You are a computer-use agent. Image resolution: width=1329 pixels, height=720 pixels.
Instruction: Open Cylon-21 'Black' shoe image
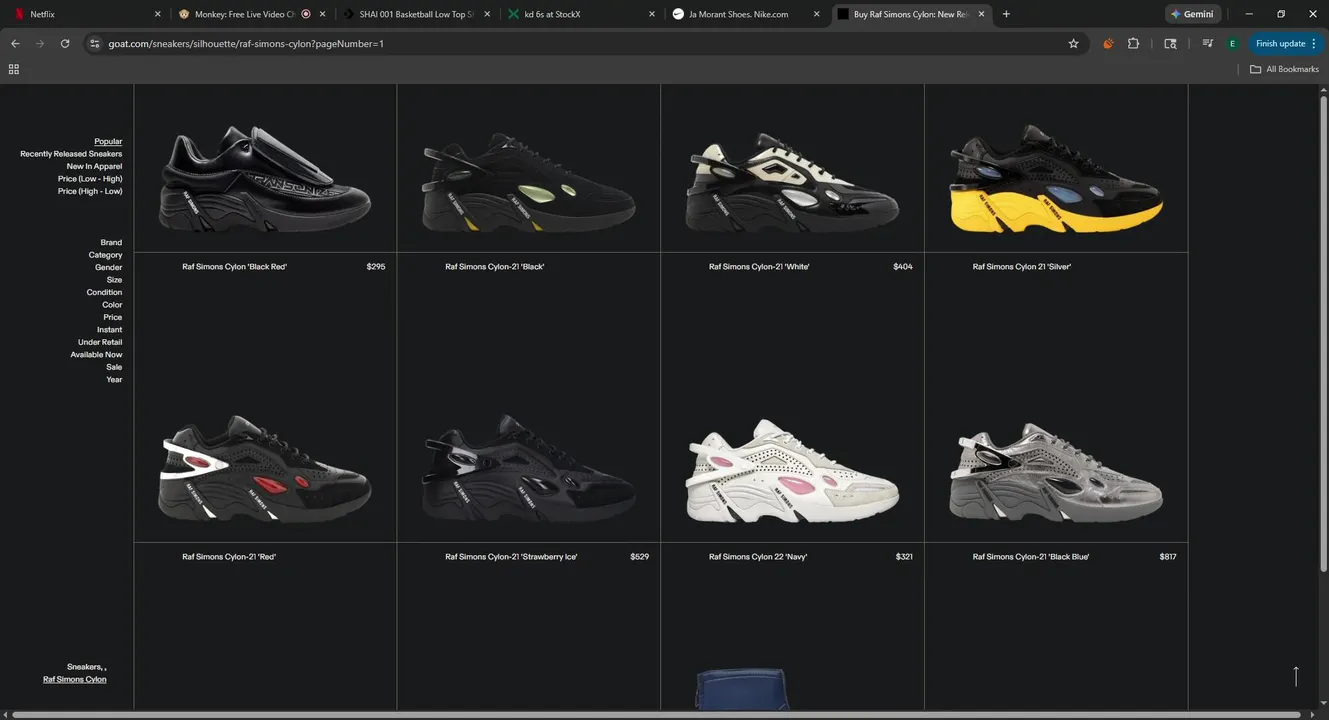pyautogui.click(x=528, y=182)
